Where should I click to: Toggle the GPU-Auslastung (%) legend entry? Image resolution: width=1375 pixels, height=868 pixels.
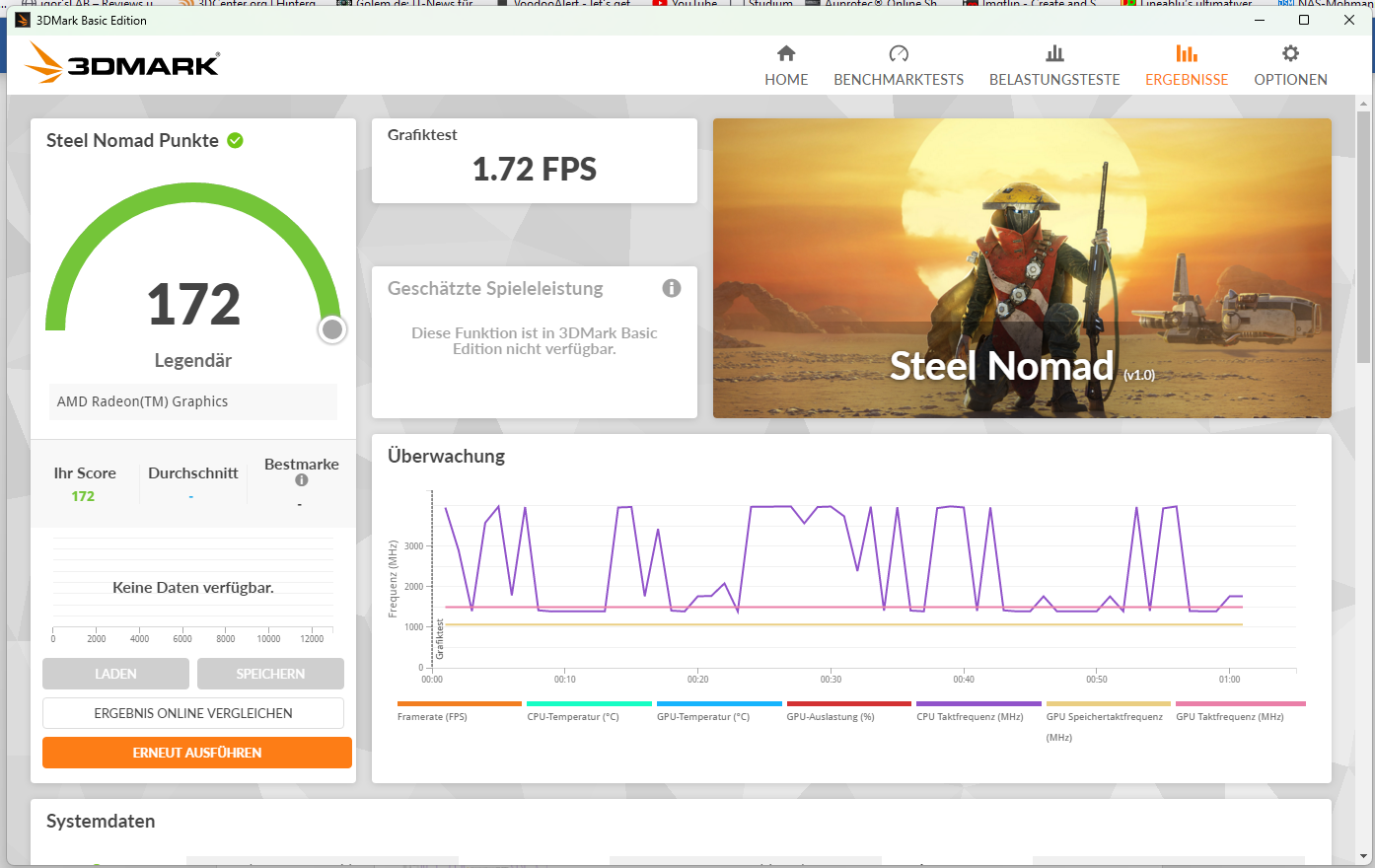848,712
